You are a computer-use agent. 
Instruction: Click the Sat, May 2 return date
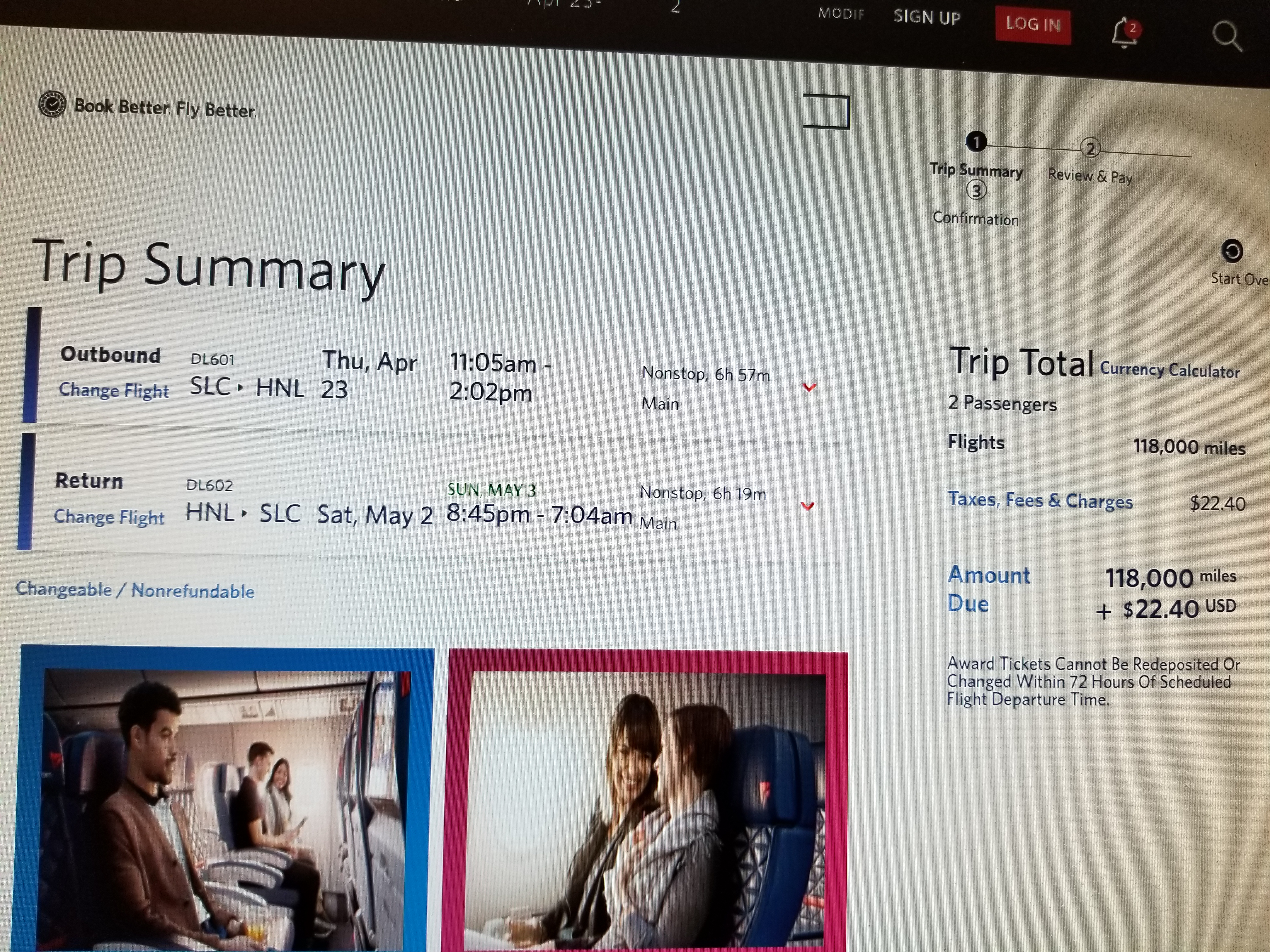(x=375, y=515)
